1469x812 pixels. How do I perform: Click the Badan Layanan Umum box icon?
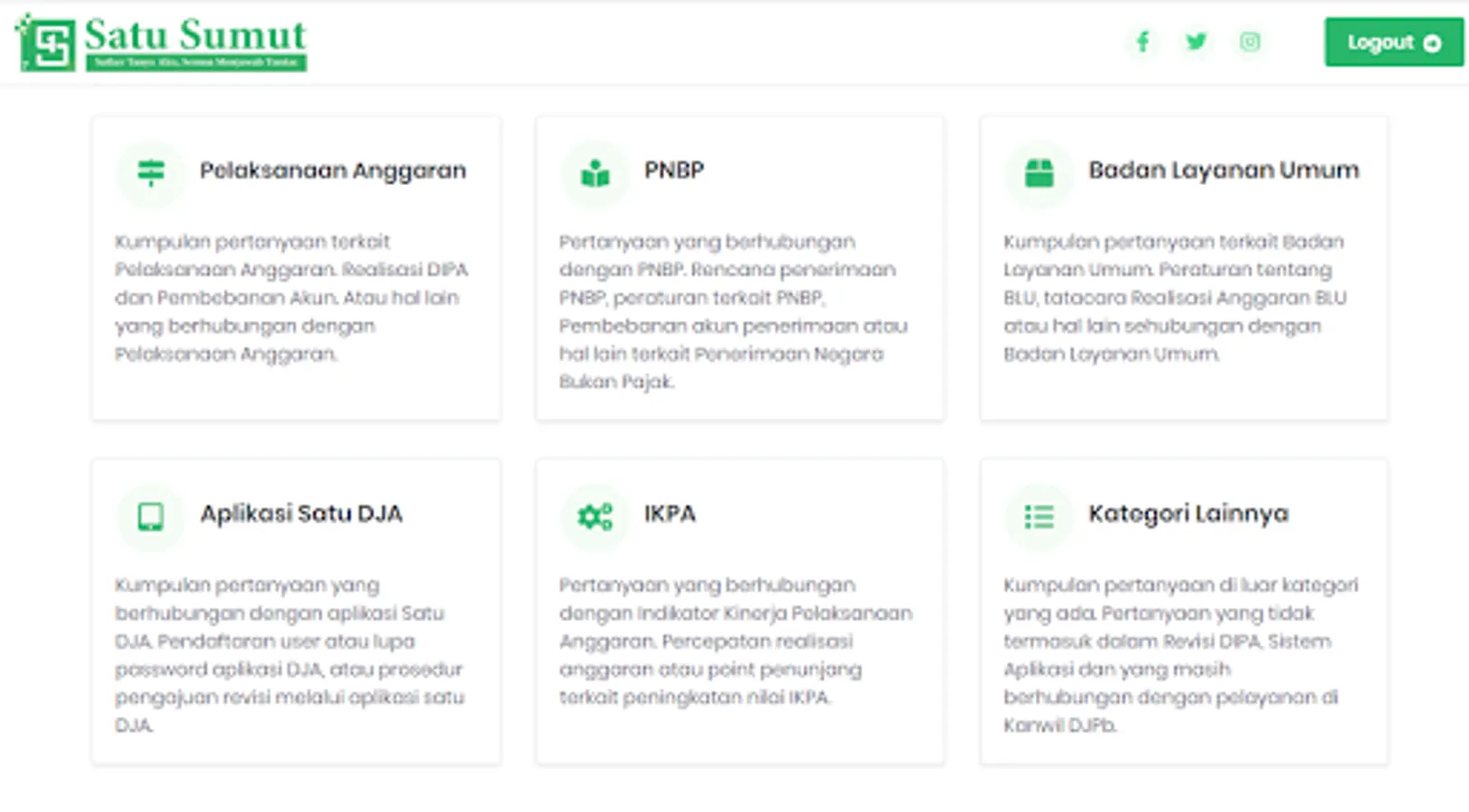[1039, 172]
